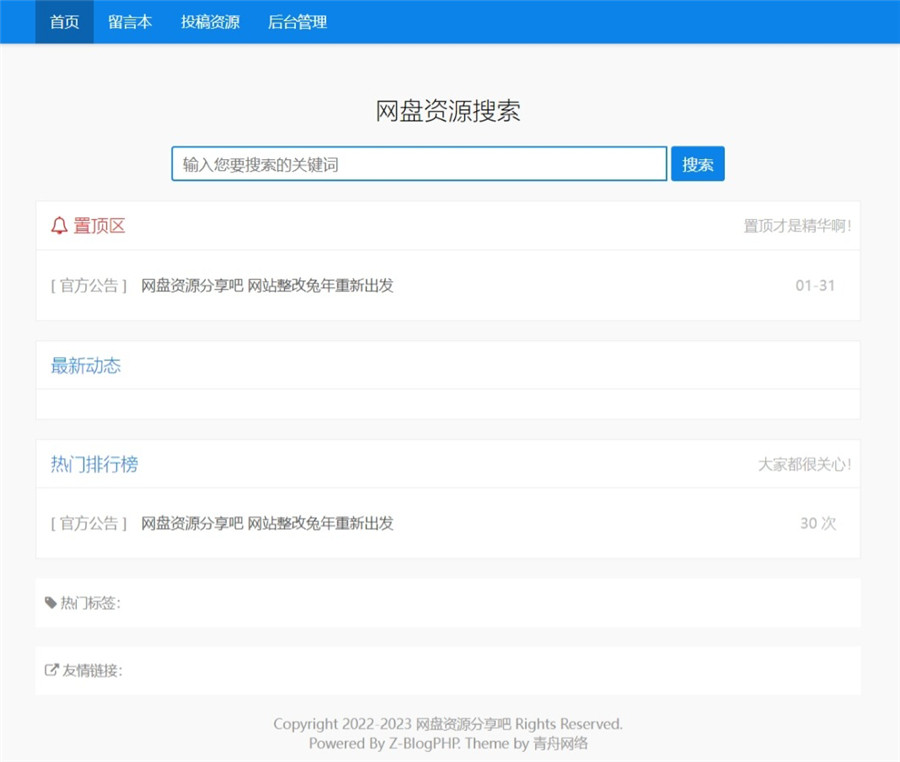The width and height of the screenshot is (900, 762).
Task: Click the keyword search input box
Action: click(x=418, y=163)
